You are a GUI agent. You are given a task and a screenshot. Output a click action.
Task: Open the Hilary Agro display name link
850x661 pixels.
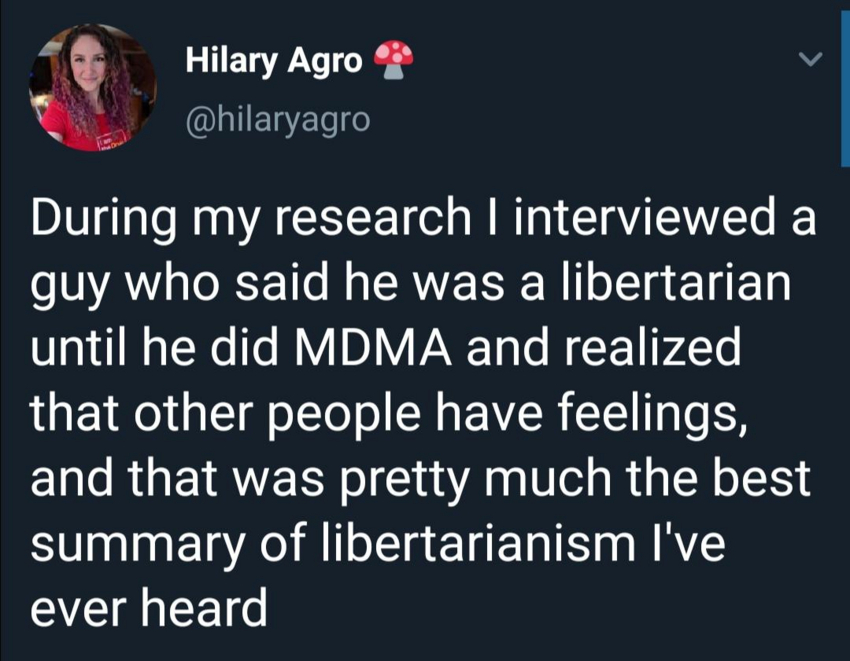(x=273, y=62)
